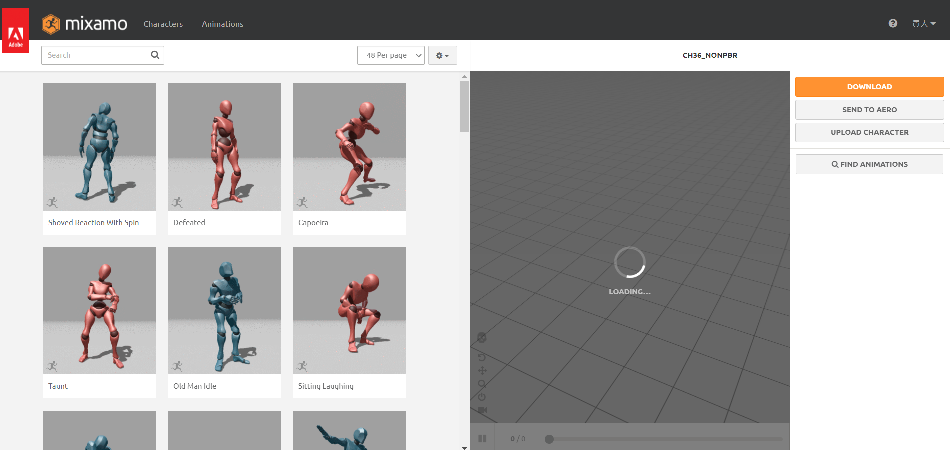Click running-figure icon on Old Man Idle thumbnail

pyautogui.click(x=177, y=366)
